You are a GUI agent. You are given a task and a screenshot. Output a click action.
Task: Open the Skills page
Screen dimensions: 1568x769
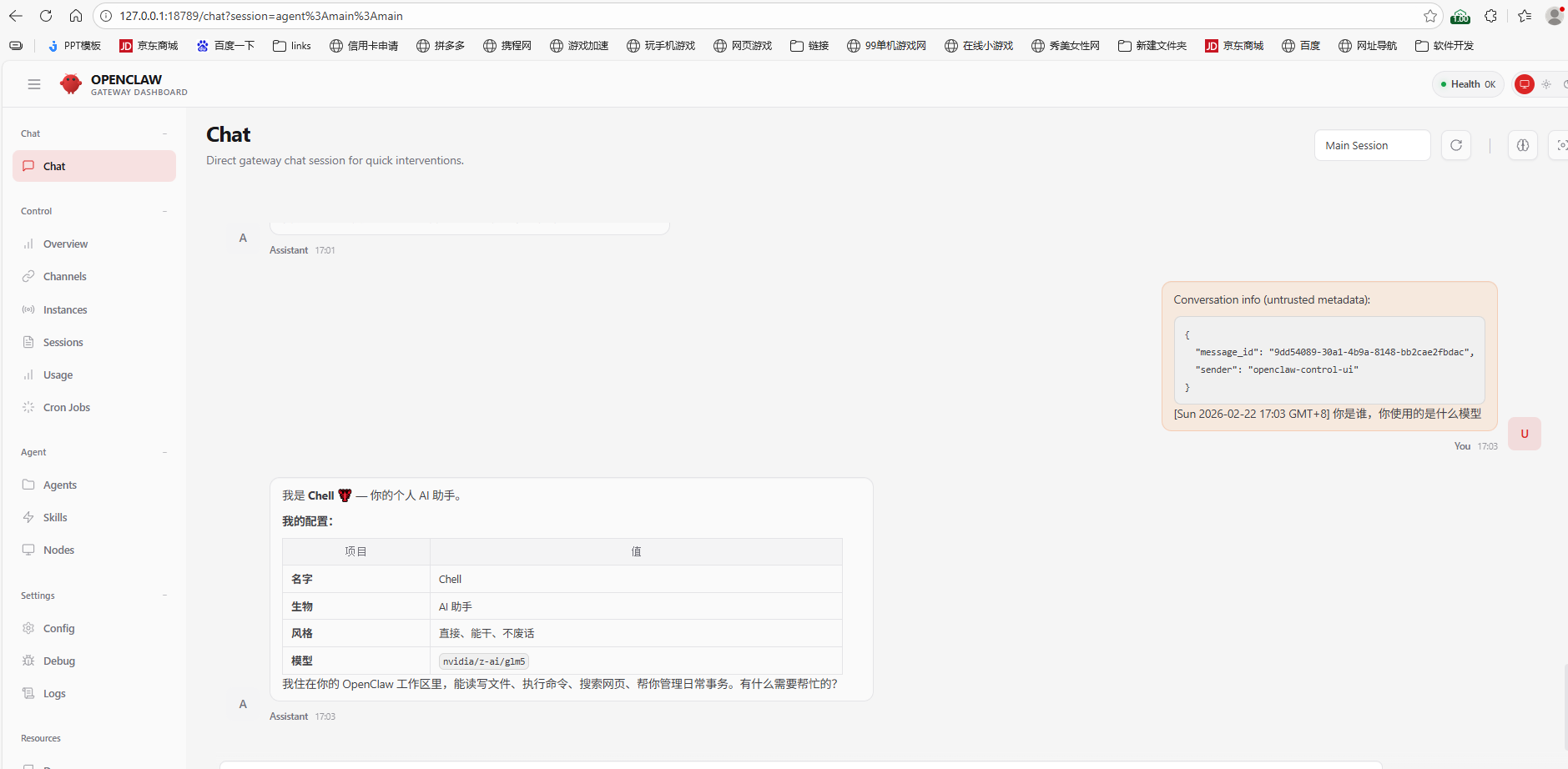click(56, 517)
